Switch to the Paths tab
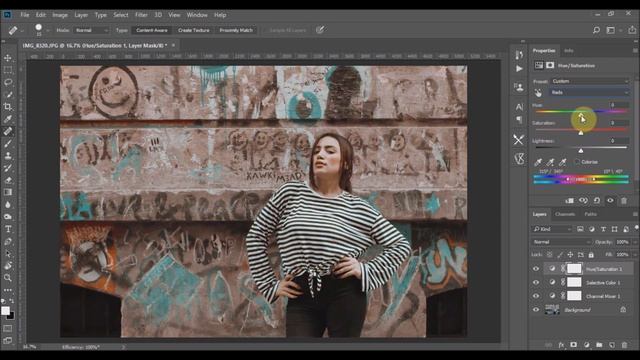 pos(590,214)
